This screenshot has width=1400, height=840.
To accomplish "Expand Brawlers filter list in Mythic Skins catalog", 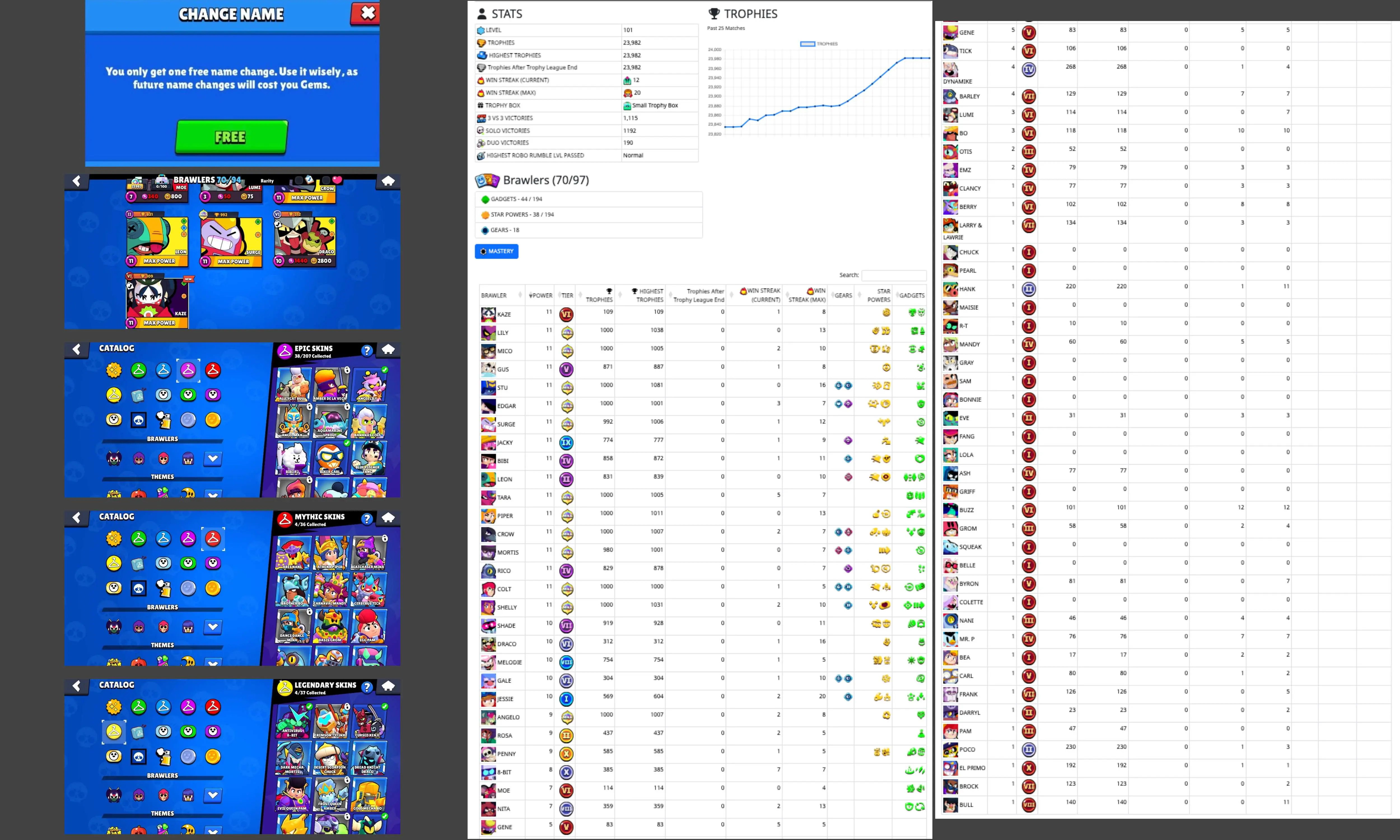I will point(213,627).
